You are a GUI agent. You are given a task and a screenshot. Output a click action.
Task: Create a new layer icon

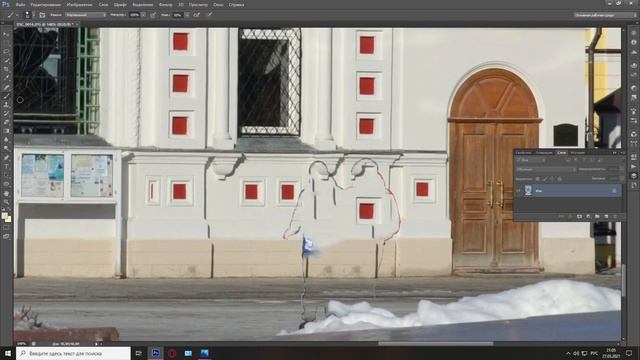[x=606, y=216]
